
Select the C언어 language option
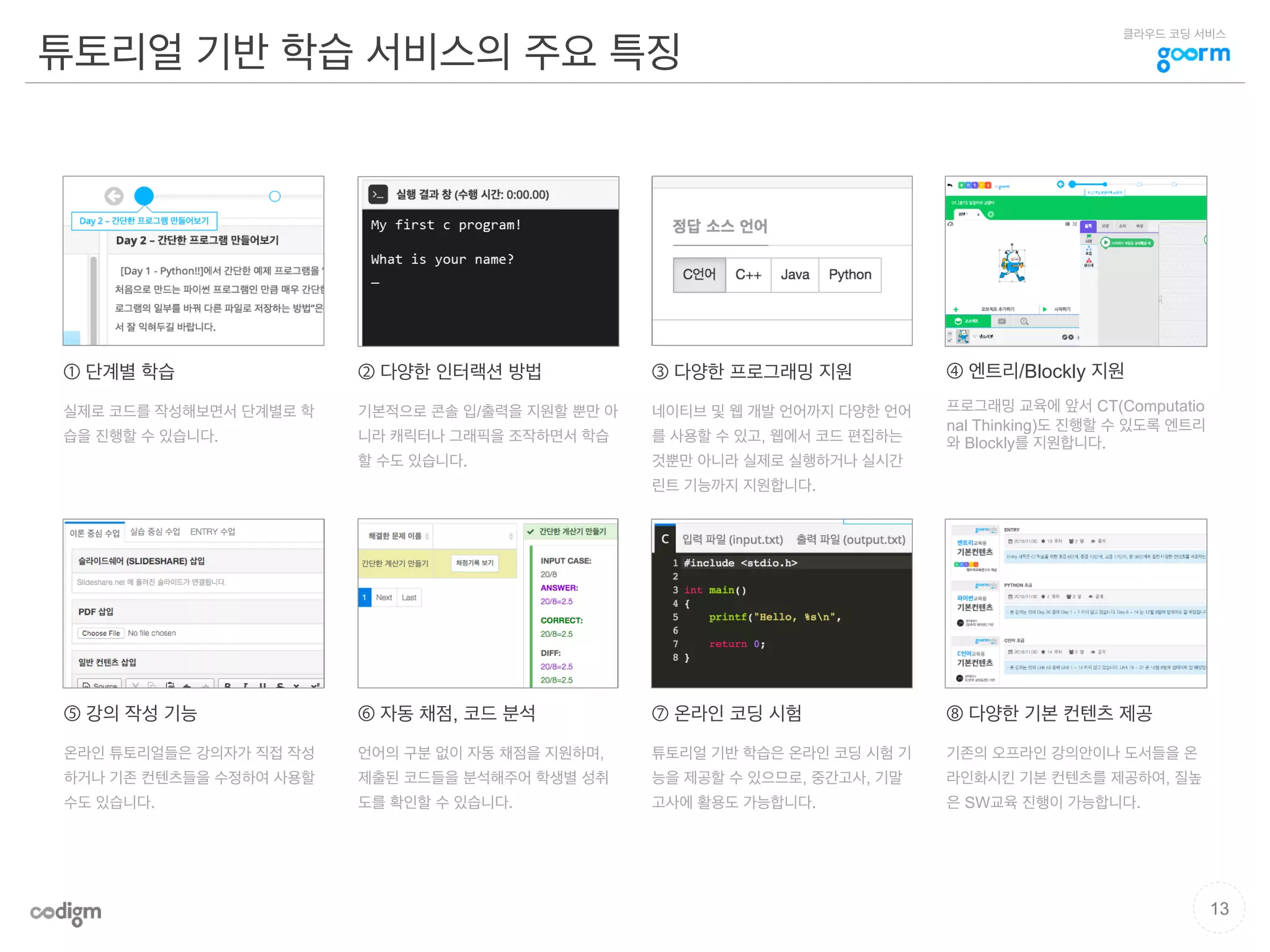pyautogui.click(x=699, y=275)
